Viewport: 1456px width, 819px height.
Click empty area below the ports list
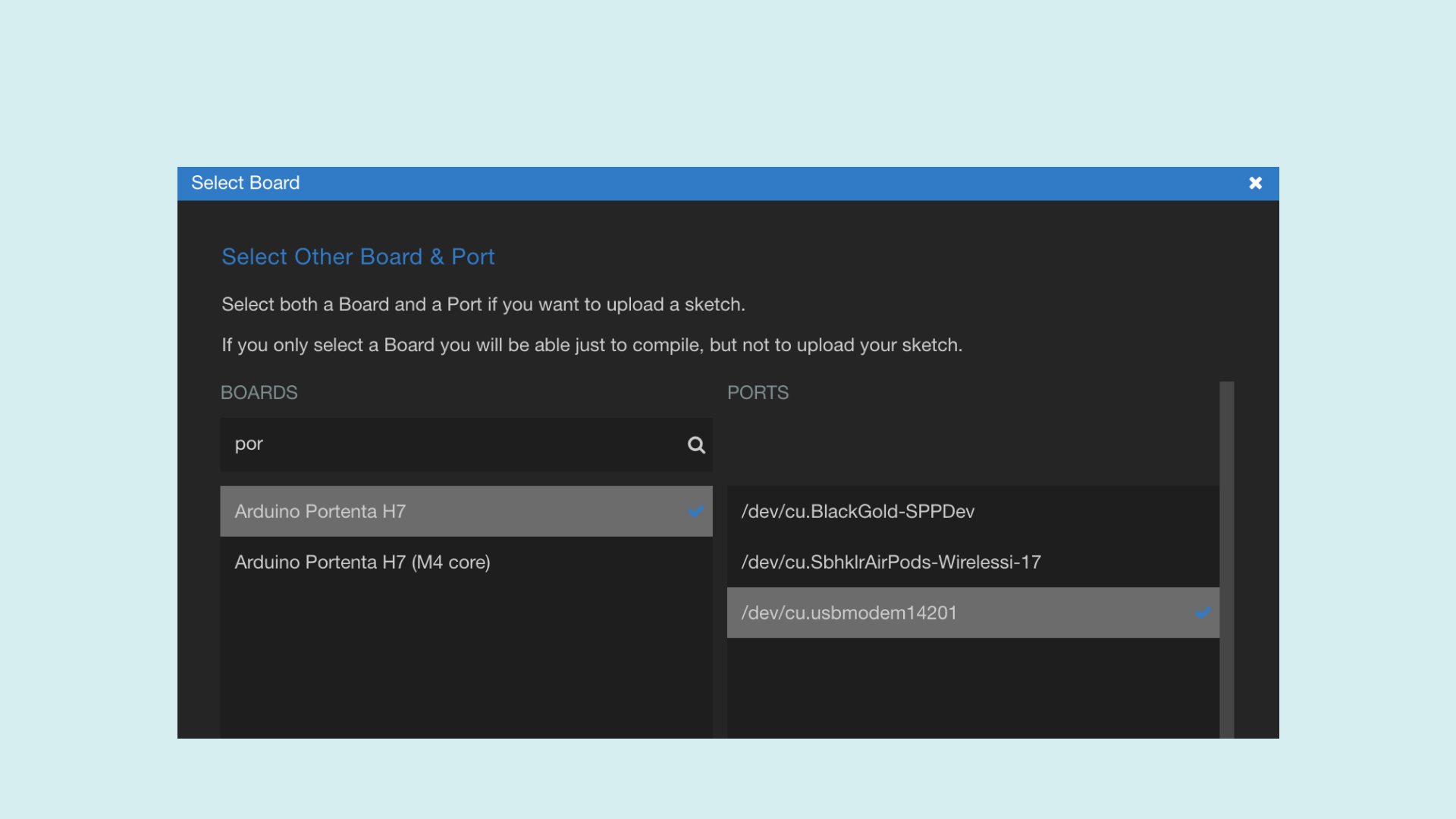[972, 686]
